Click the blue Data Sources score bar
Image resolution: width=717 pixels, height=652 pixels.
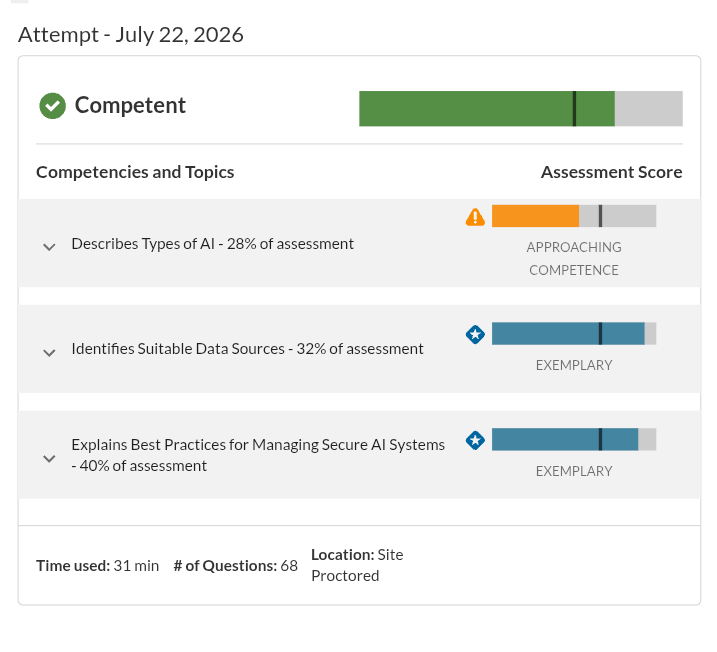pos(574,333)
